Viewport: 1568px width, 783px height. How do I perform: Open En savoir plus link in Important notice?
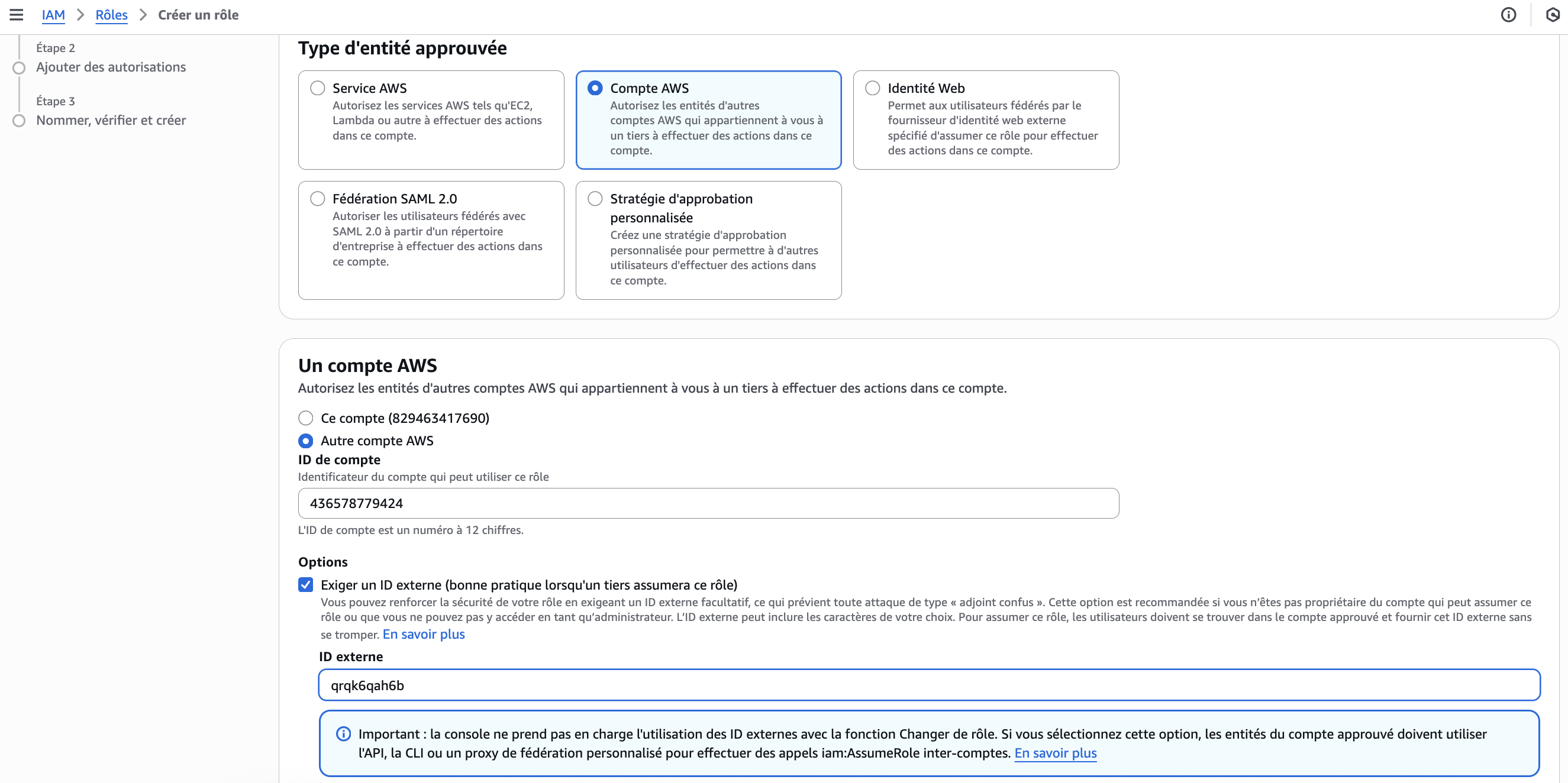pos(1055,753)
